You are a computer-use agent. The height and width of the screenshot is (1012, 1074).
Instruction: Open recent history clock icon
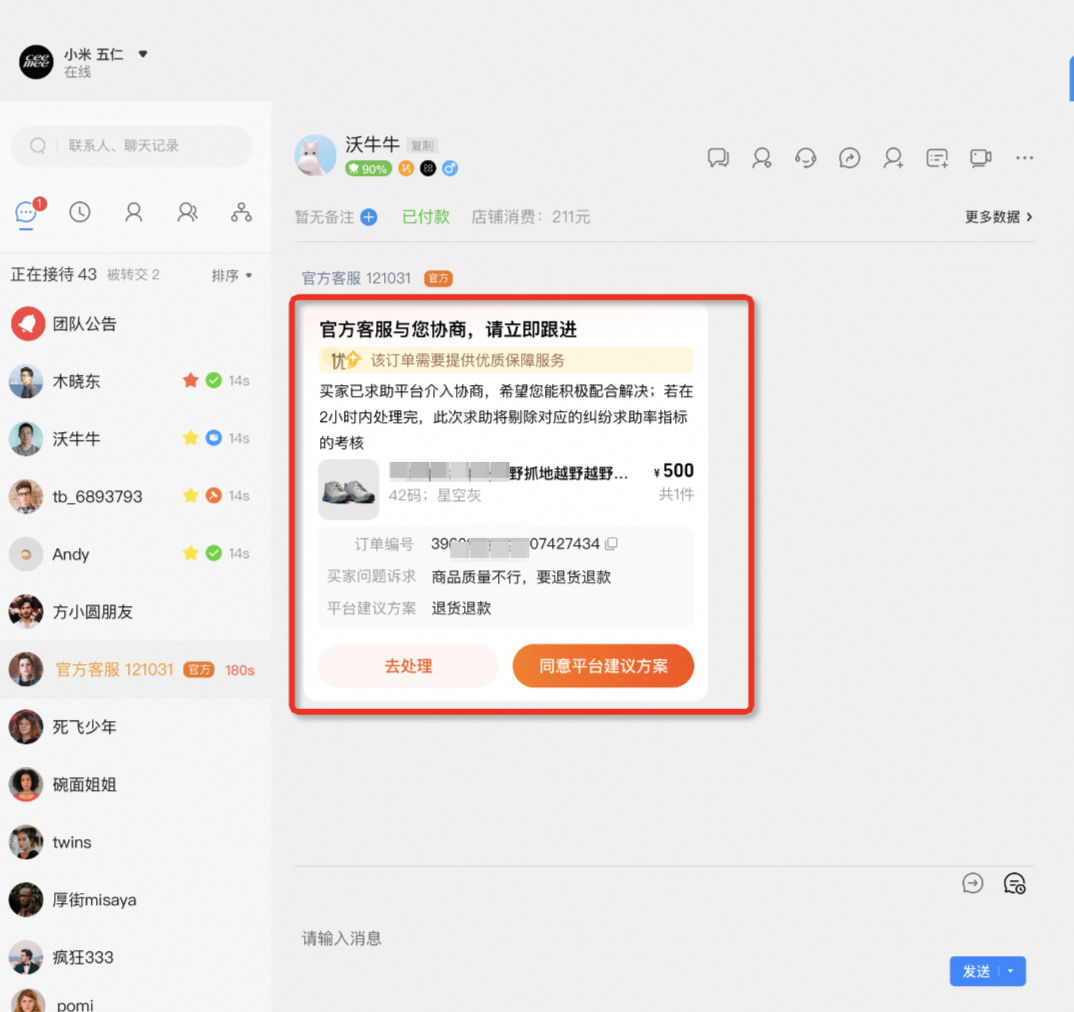tap(80, 212)
